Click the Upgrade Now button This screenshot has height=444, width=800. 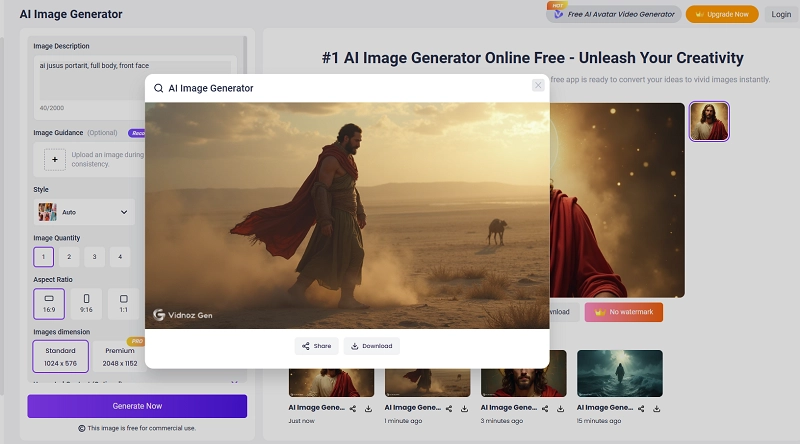tap(722, 14)
